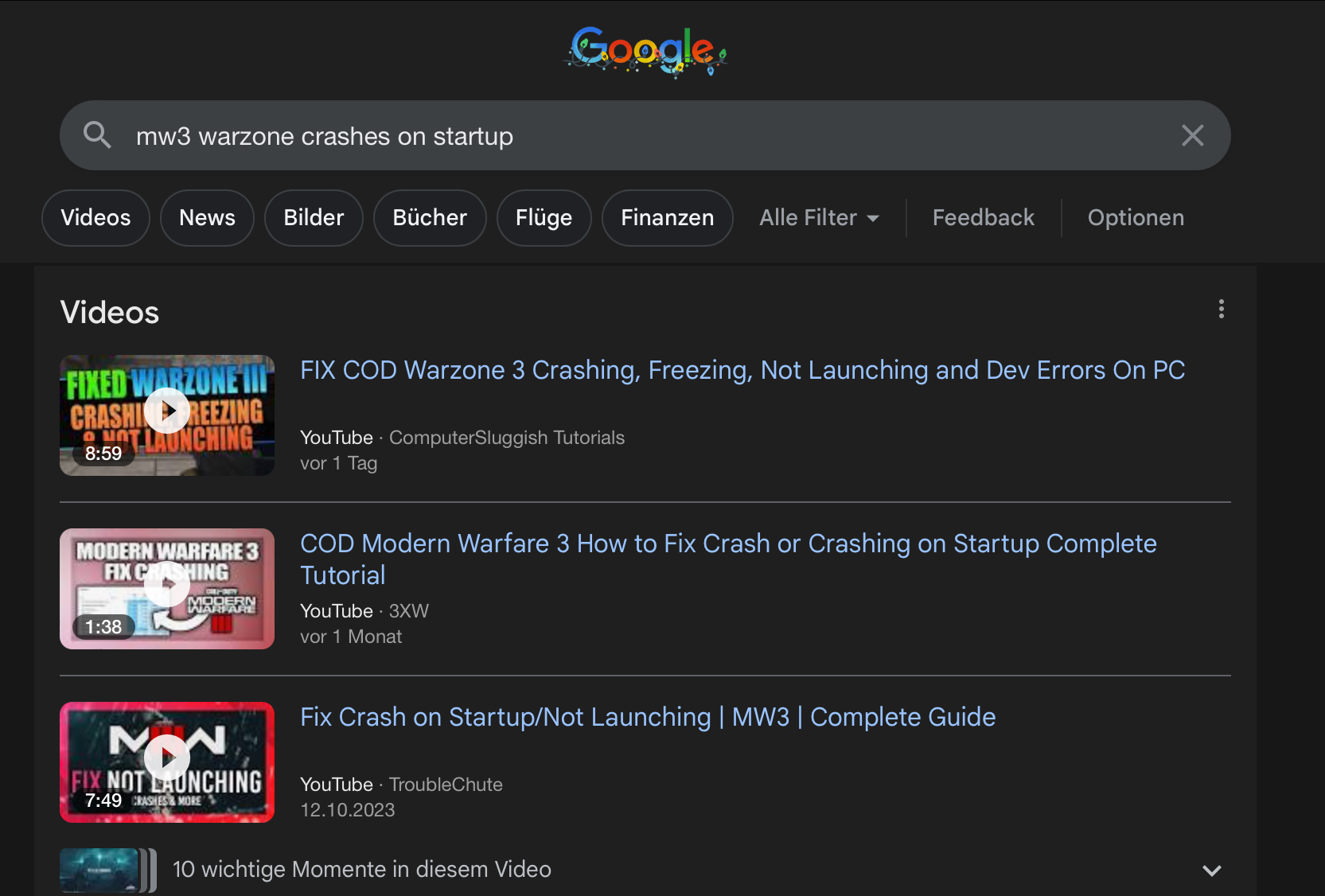Click 'ComputerSluggish Tutorials' channel text
This screenshot has width=1325, height=896.
[507, 438]
